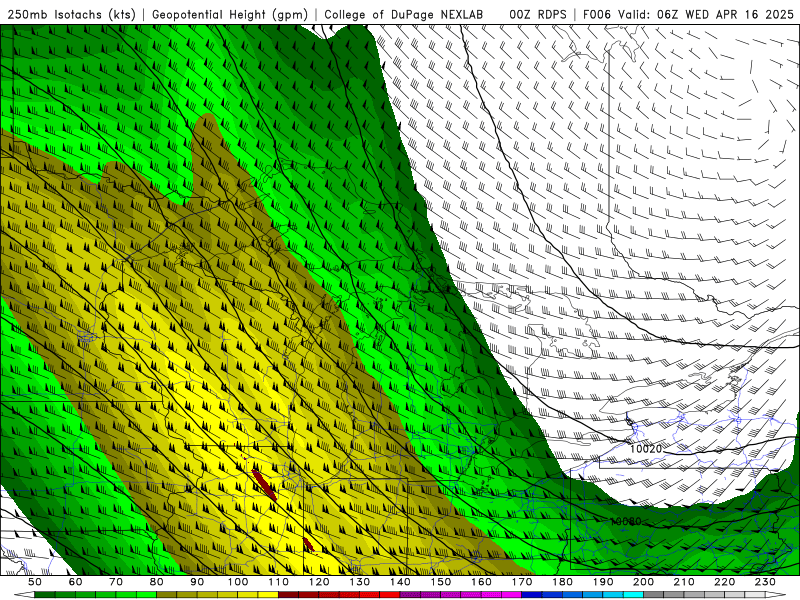Screen dimensions: 800x600
Task: Select the dark red swatch in the color bar
Action: click(x=289, y=595)
